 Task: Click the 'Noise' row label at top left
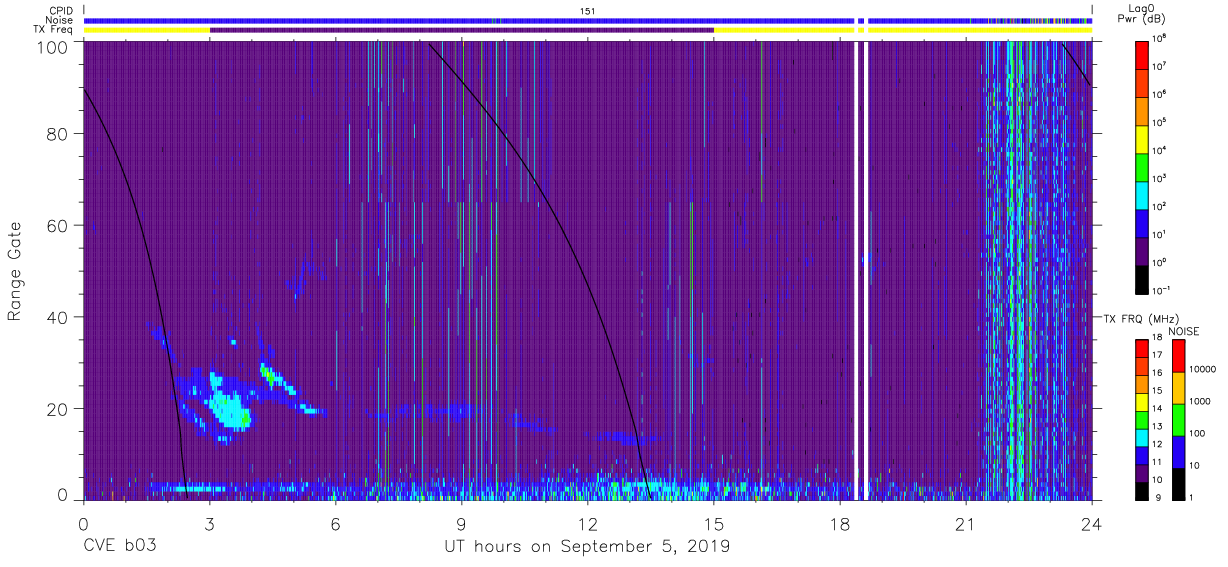pos(59,20)
